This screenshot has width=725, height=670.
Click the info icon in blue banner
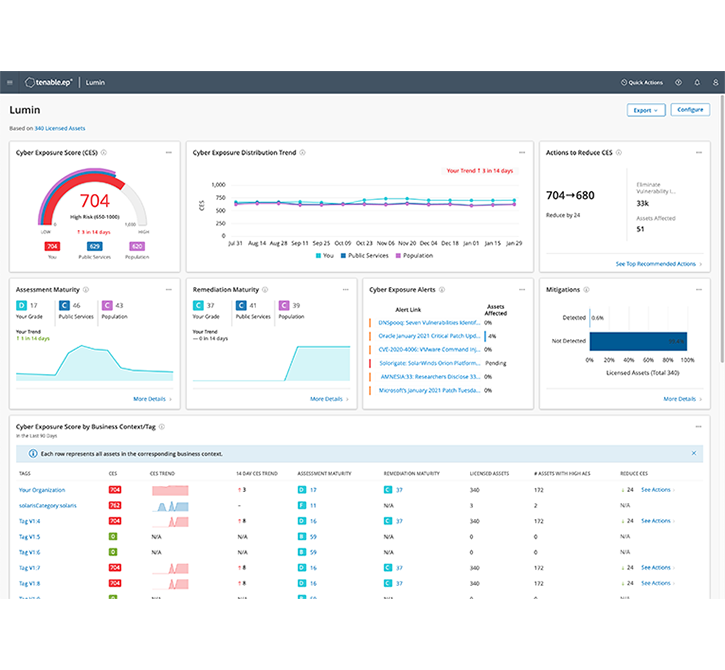pos(33,454)
